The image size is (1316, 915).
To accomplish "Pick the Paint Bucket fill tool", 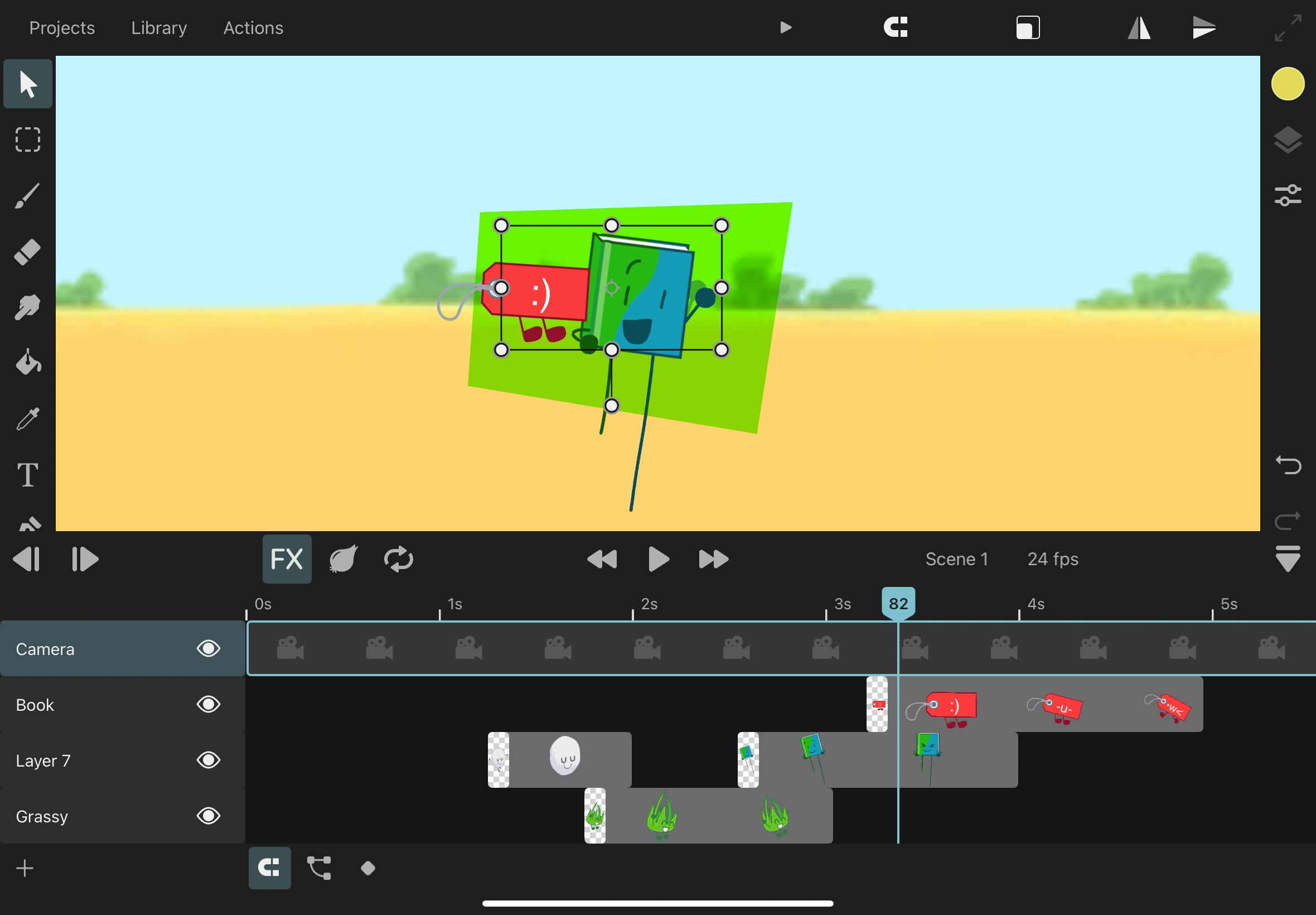I will click(x=27, y=362).
